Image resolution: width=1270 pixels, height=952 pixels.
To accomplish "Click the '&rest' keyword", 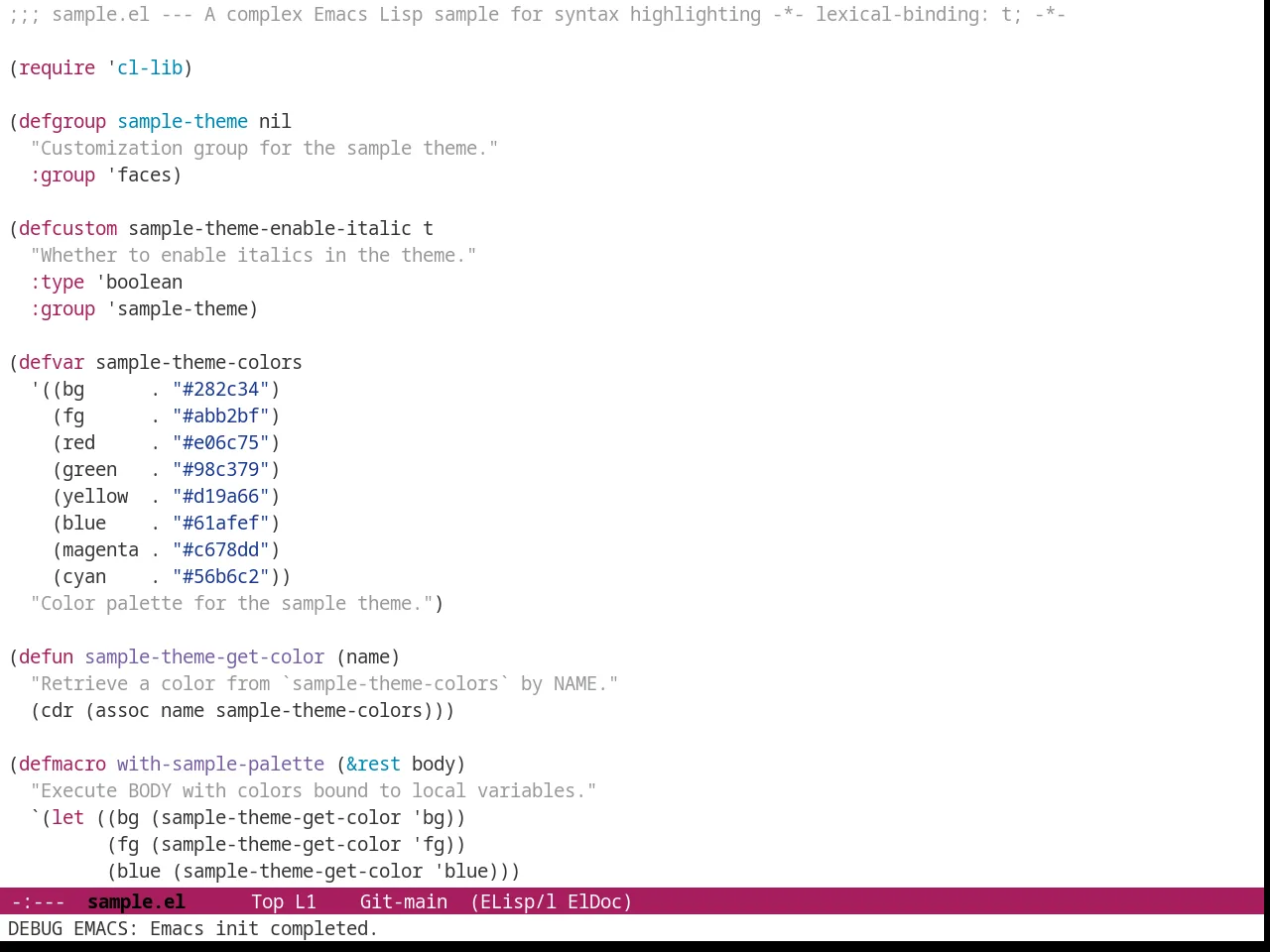I will (x=373, y=764).
